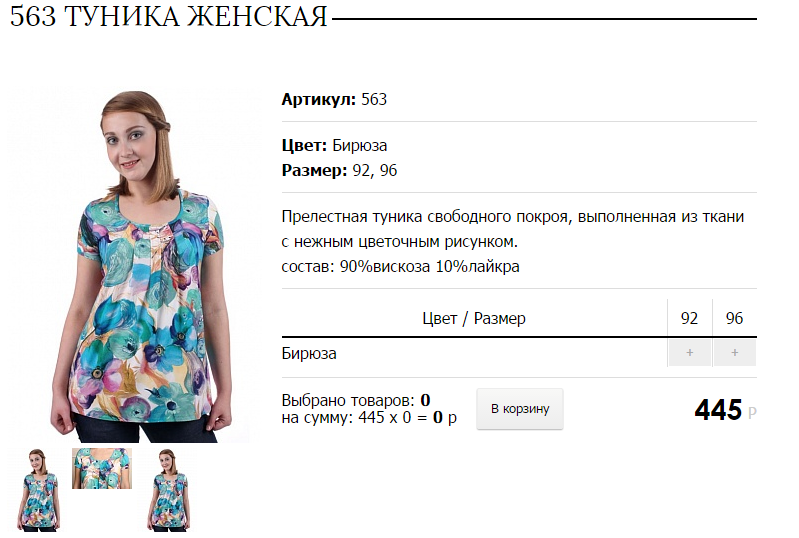Click the 'на сумму' total line
Viewport: 799px width, 538px height.
369,418
